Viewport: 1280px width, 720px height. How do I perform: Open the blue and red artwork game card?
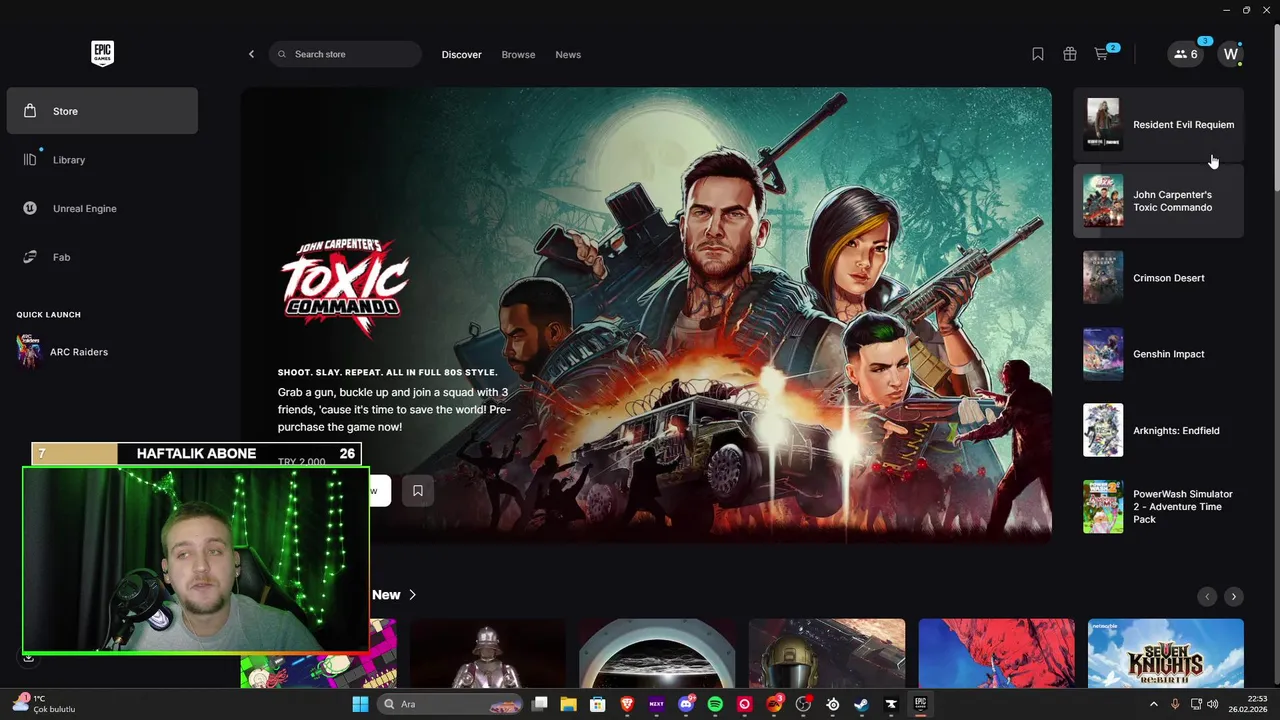tap(996, 653)
